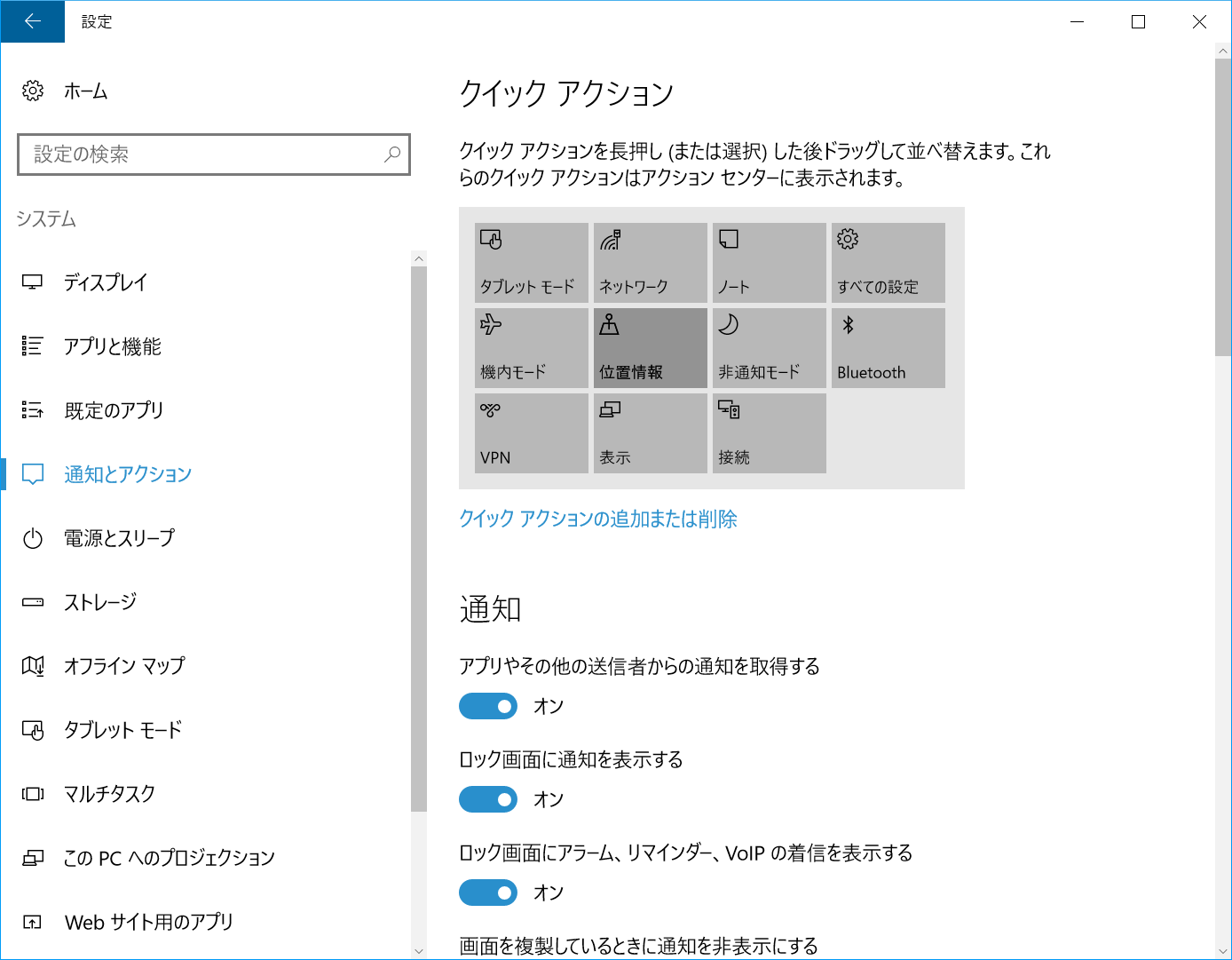Screen dimensions: 1232x960
Task: Open the Bluetooth quick action tile
Action: pos(887,347)
